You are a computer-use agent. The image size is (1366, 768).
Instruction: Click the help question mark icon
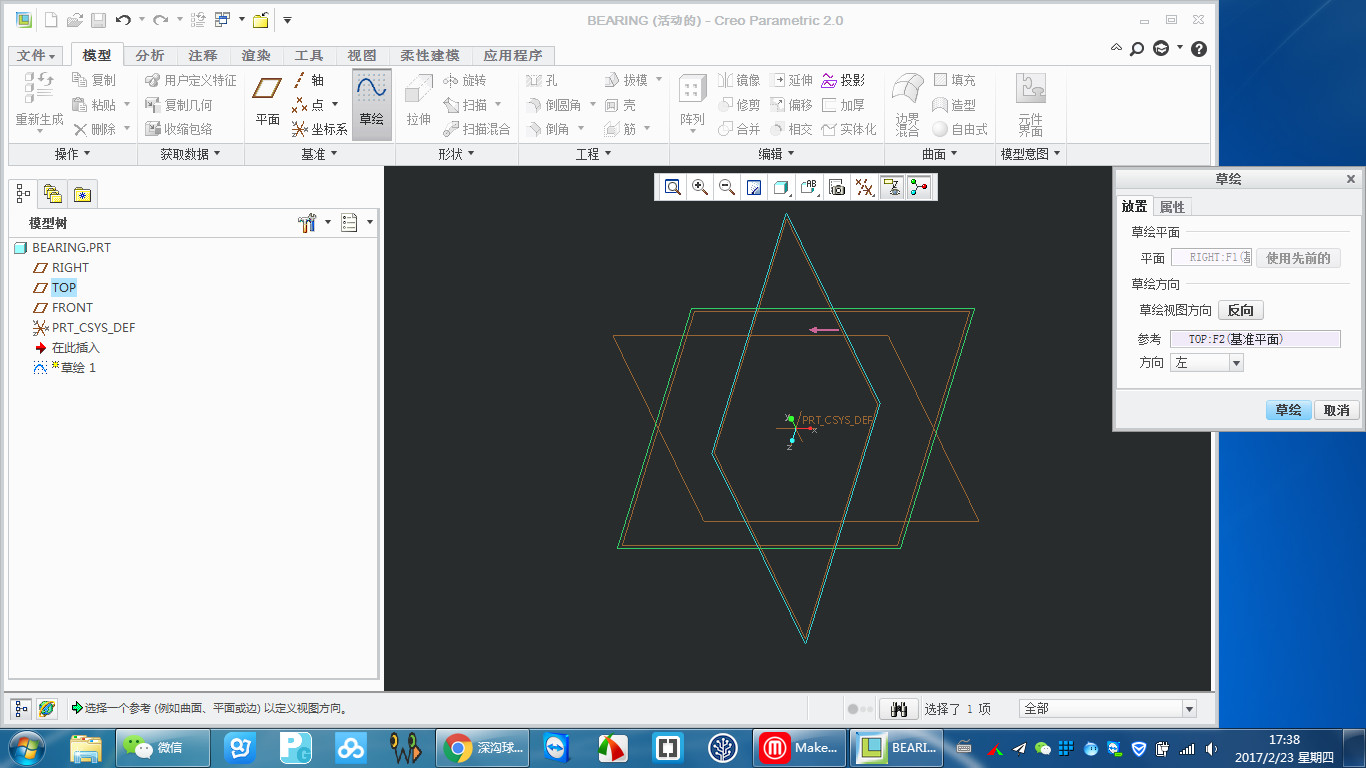coord(1199,48)
